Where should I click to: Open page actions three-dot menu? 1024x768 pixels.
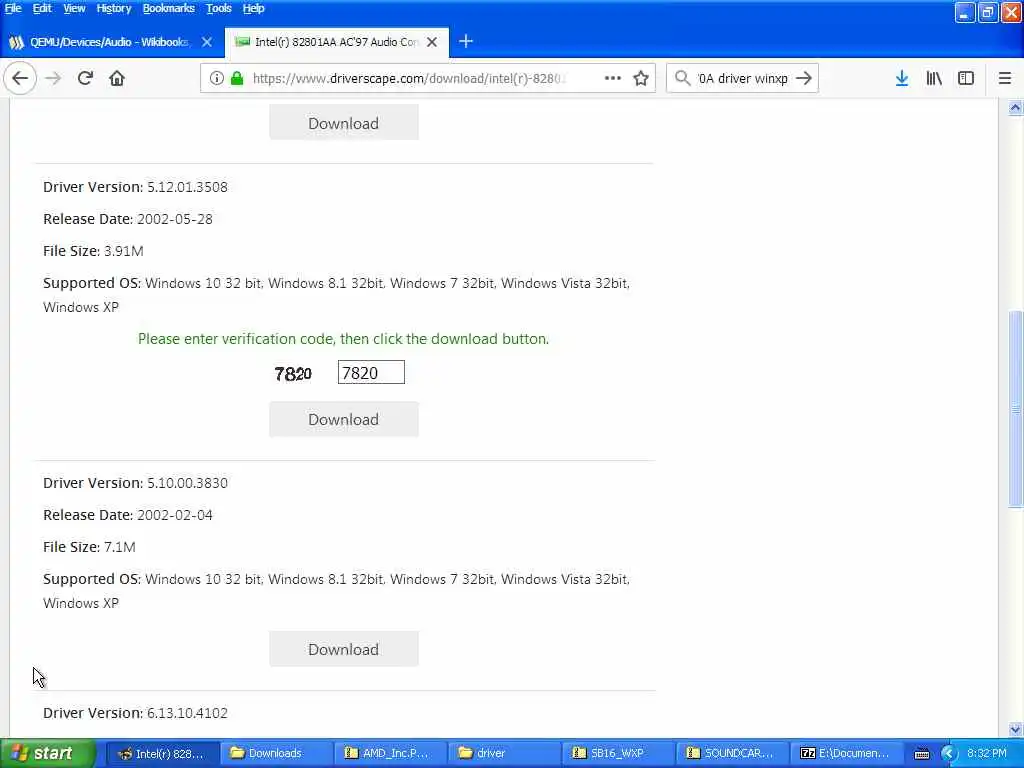click(x=613, y=78)
